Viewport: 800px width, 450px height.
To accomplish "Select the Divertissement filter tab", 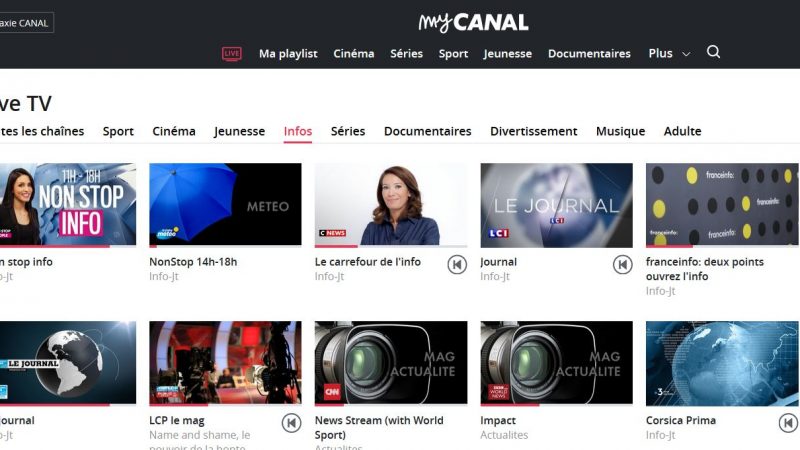I will tap(534, 131).
